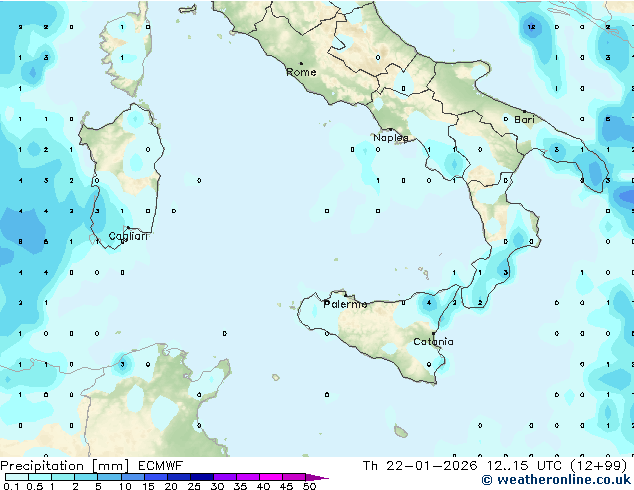Click the legend tick label 10
The height and width of the screenshot is (490, 634).
click(125, 486)
